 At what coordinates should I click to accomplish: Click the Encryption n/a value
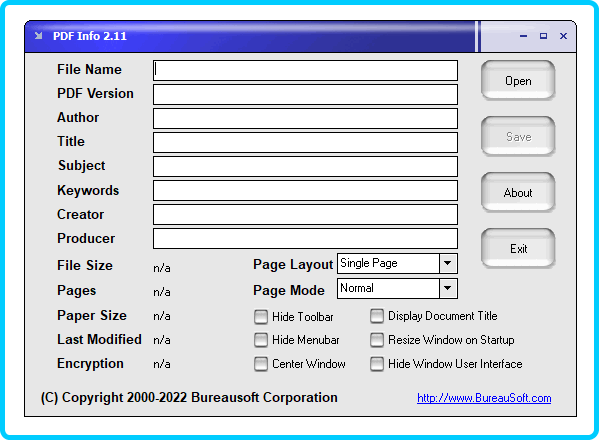coord(162,364)
